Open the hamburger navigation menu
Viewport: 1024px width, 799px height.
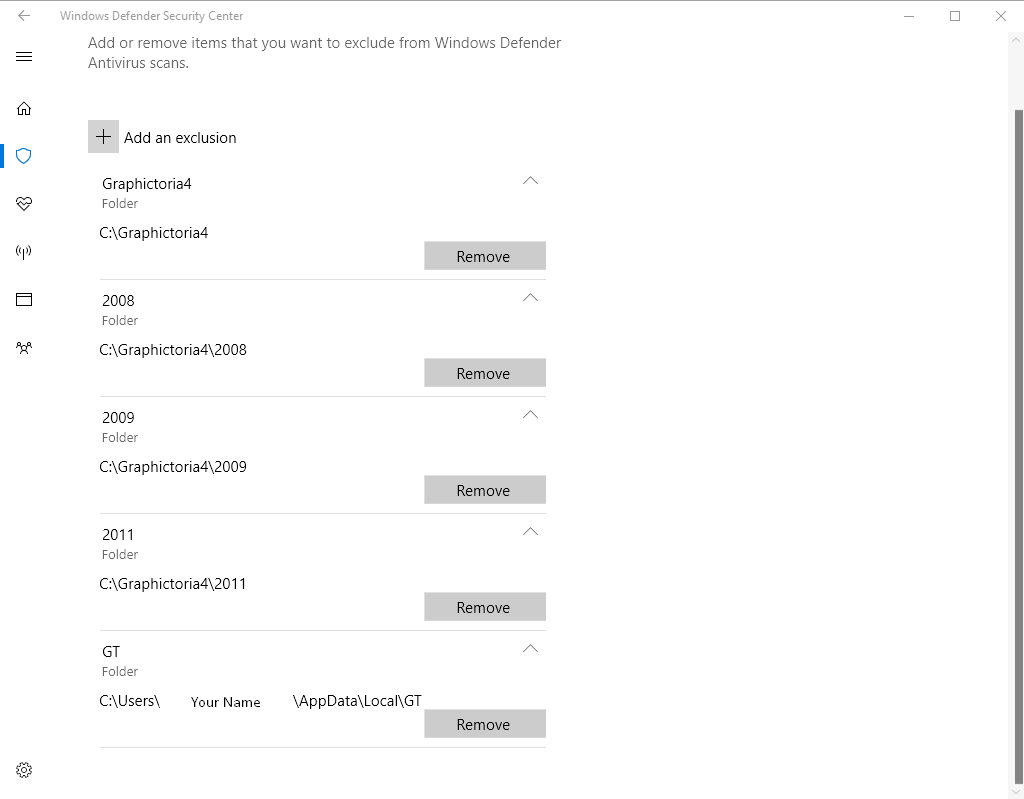(24, 57)
